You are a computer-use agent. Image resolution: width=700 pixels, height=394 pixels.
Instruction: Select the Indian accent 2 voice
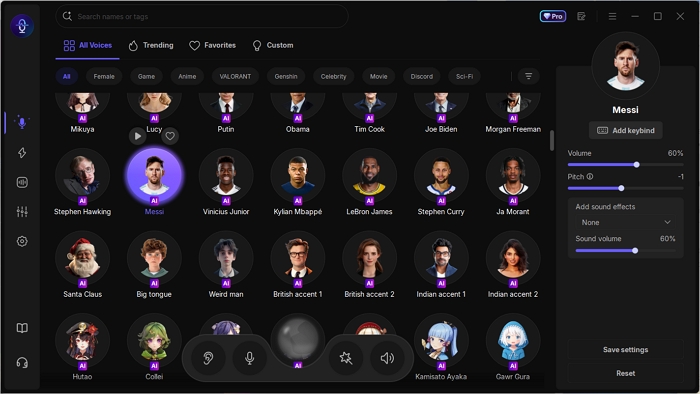pyautogui.click(x=513, y=265)
